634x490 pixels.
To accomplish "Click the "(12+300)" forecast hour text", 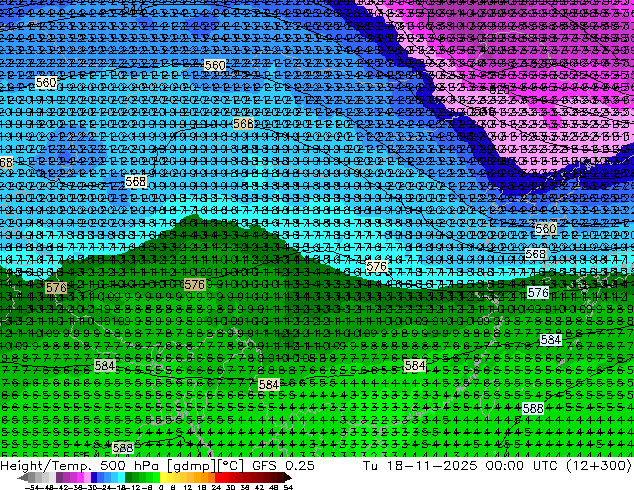I will tap(600, 465).
